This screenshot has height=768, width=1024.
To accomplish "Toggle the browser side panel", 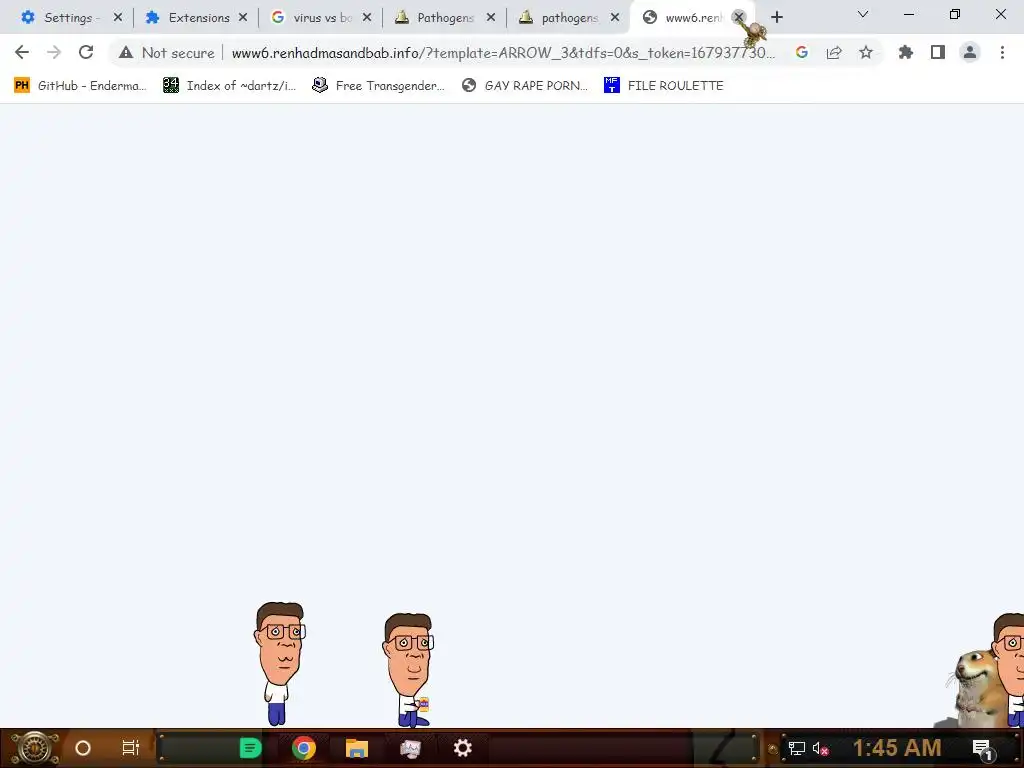I will click(938, 52).
